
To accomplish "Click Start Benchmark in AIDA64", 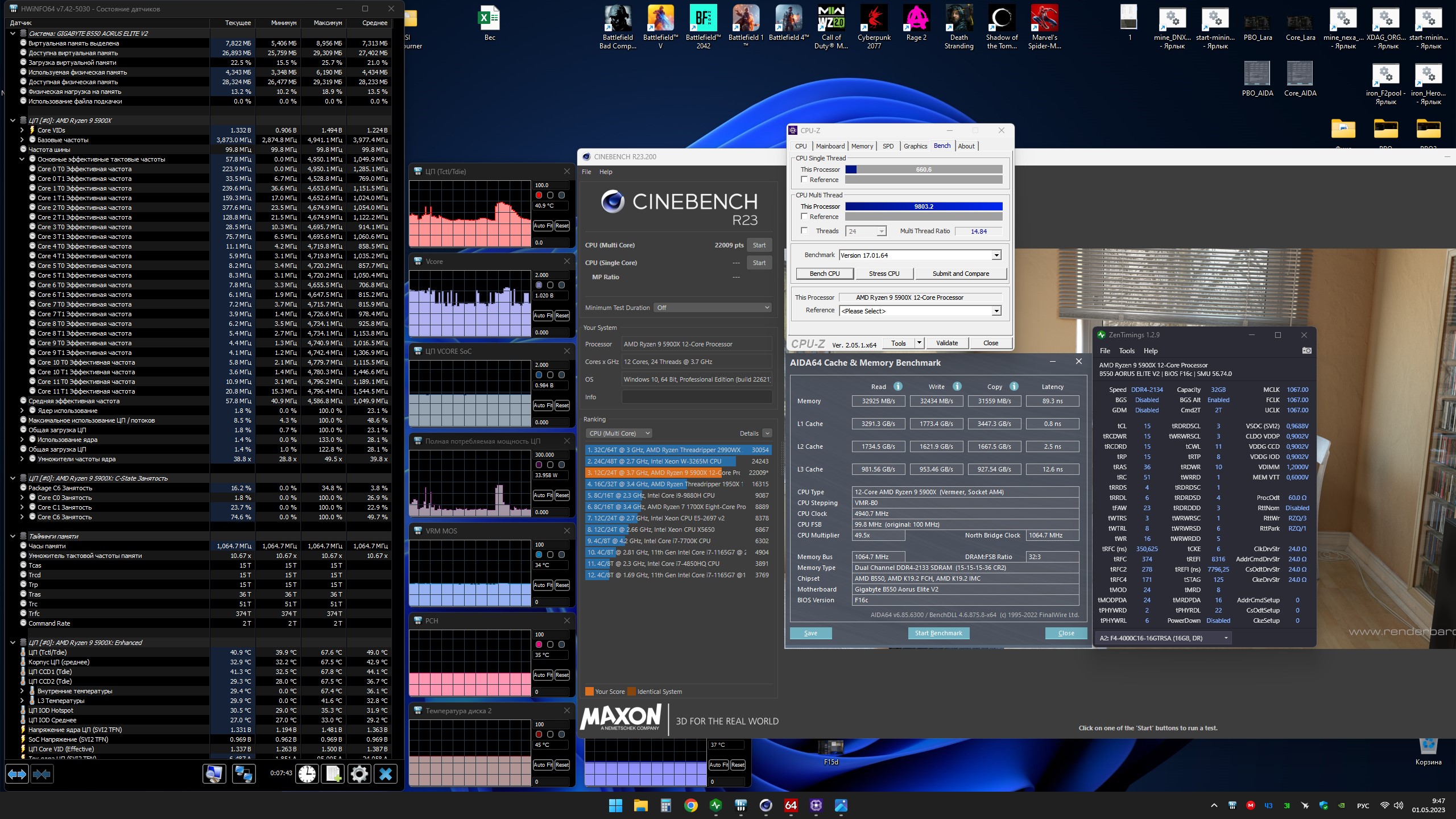I will (x=938, y=633).
